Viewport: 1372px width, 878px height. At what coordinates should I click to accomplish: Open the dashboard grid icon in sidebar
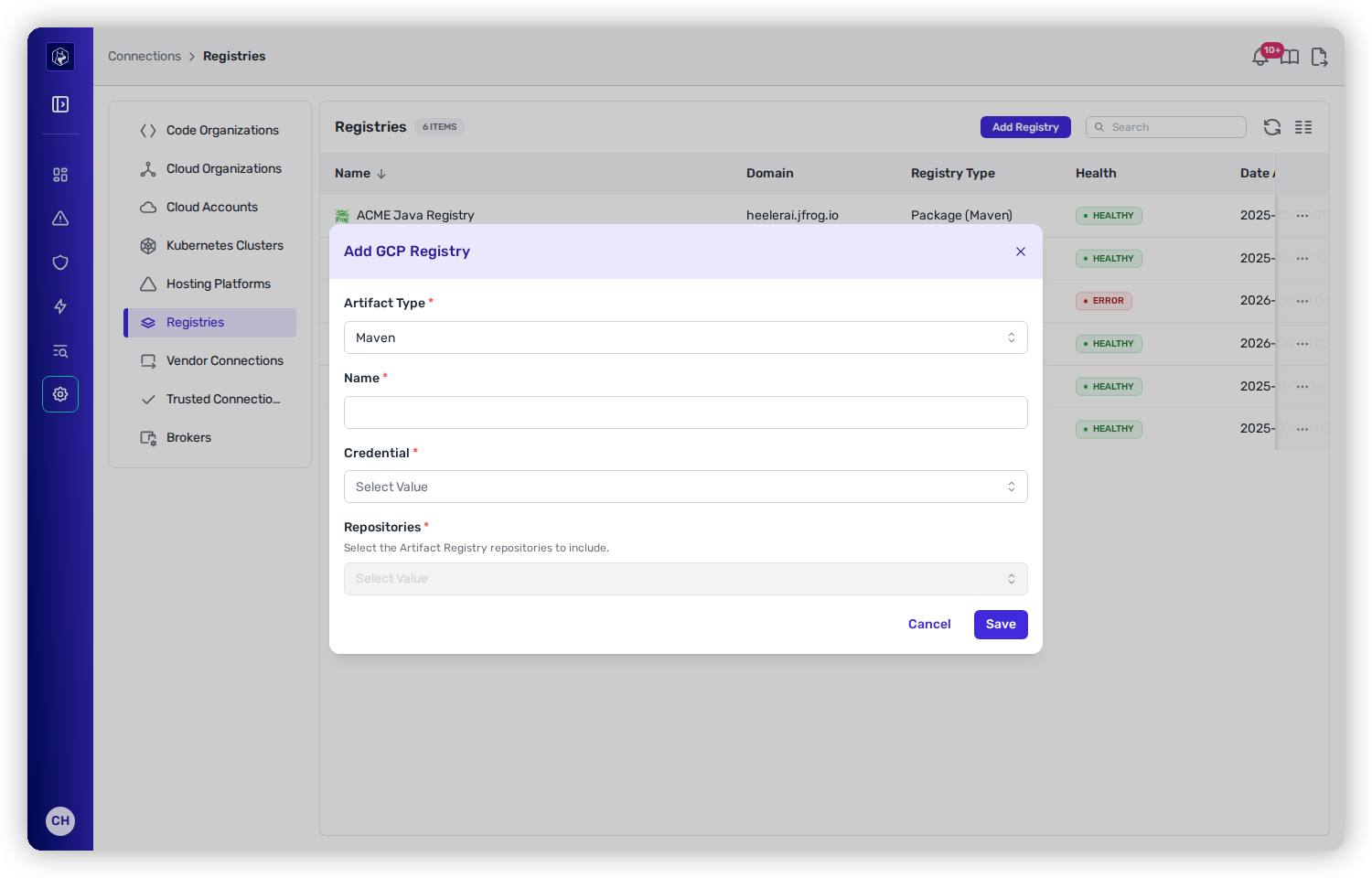tap(60, 175)
